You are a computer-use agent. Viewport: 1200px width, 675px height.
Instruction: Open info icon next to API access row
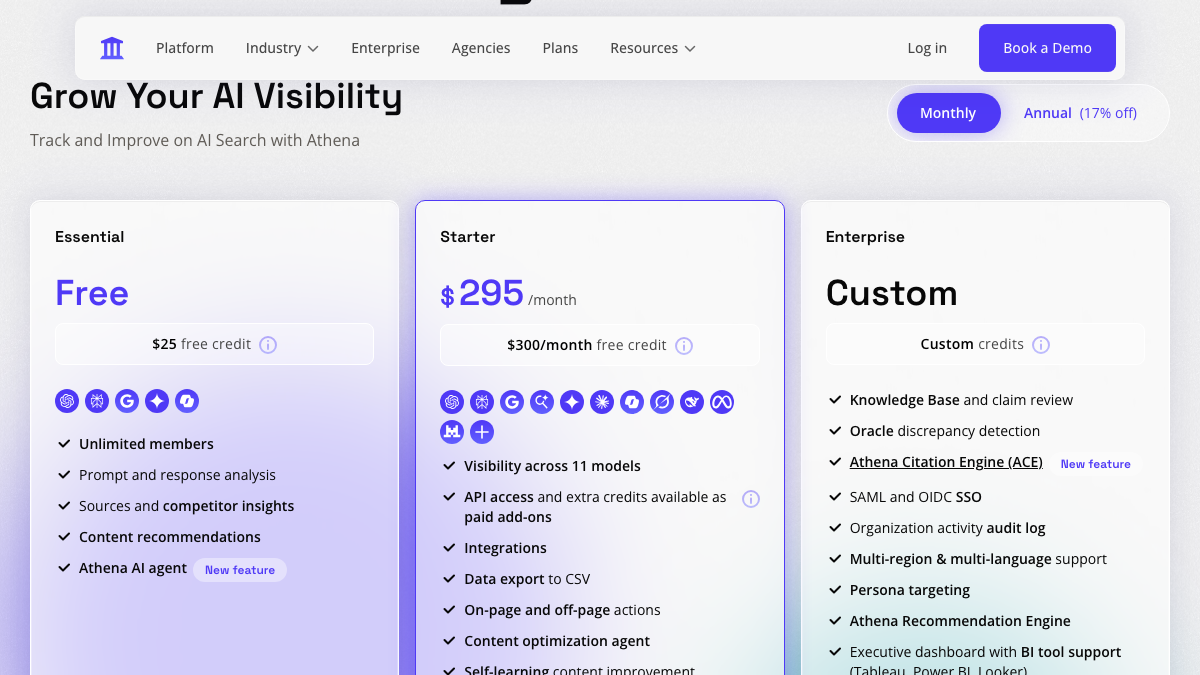pos(751,499)
